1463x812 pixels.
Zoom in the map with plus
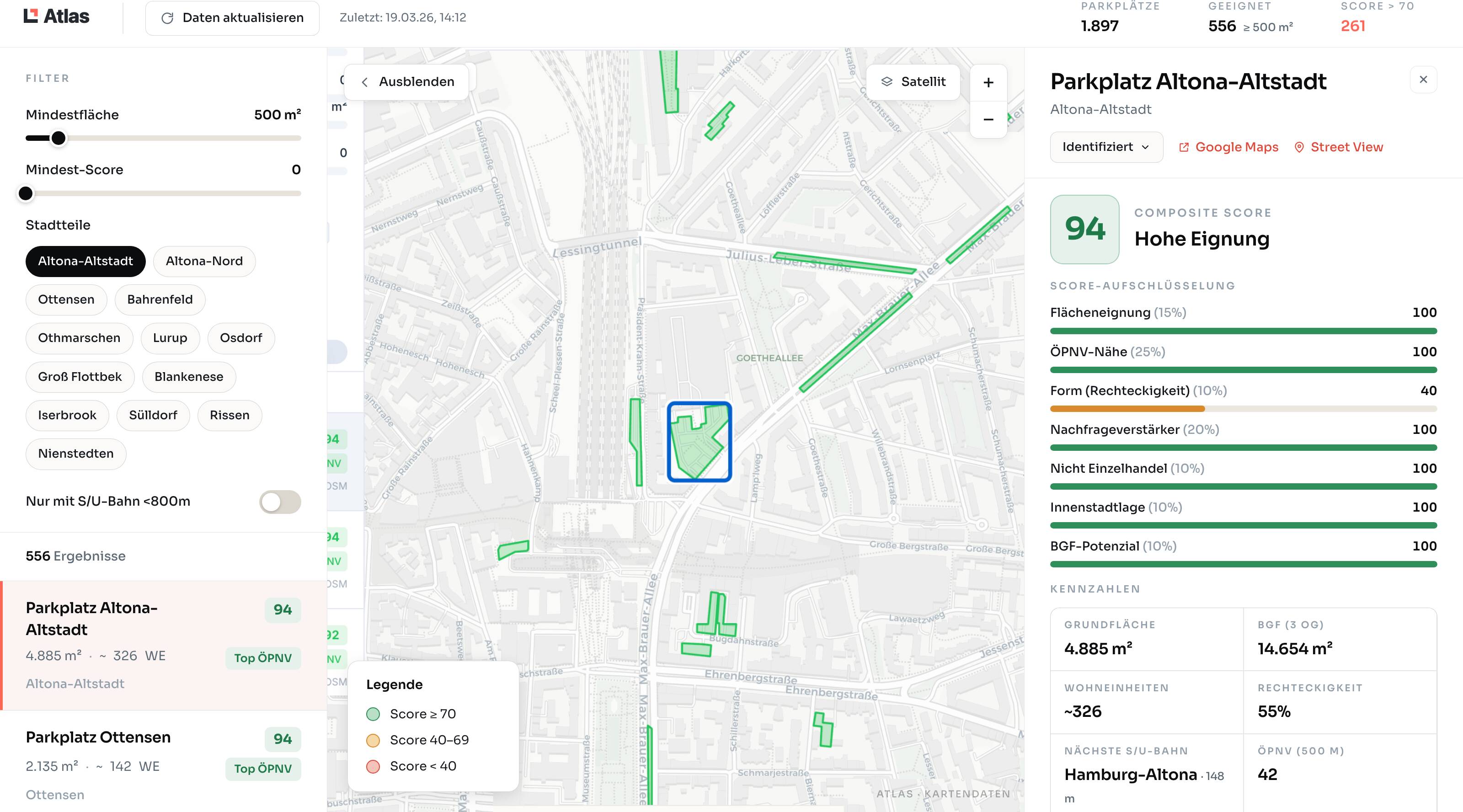tap(988, 83)
